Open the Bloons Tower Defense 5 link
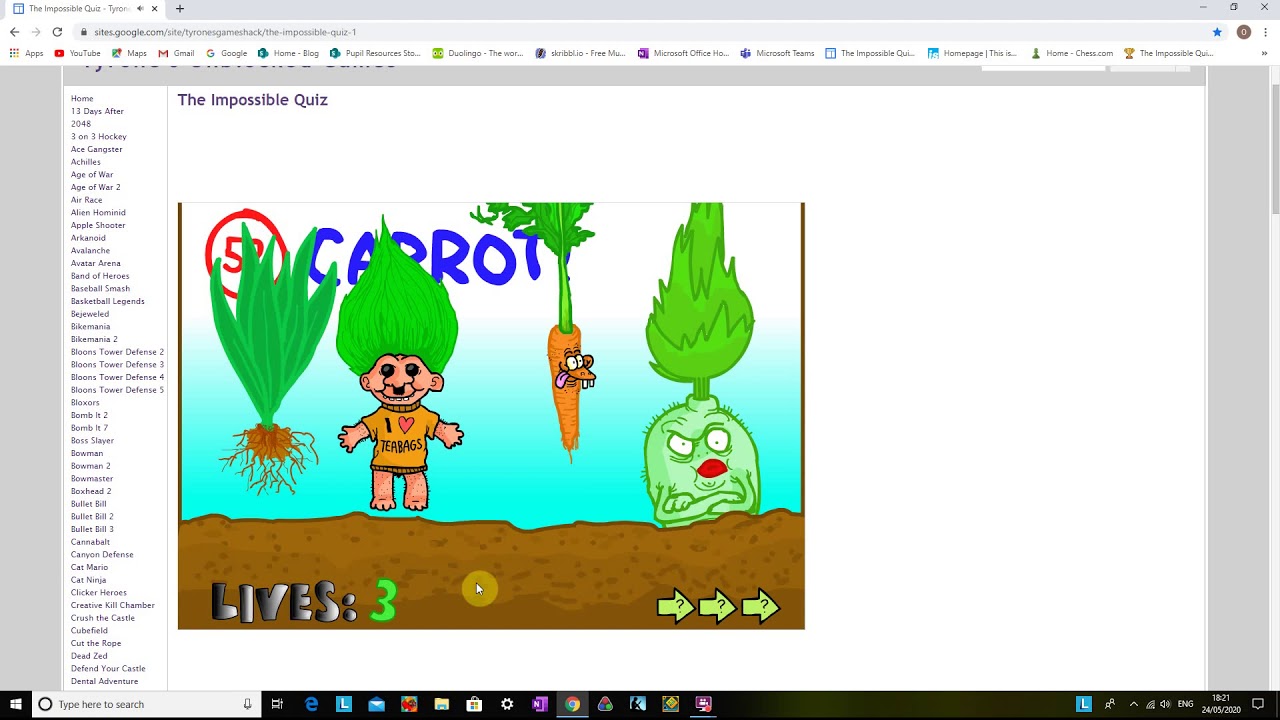The image size is (1280, 720). tap(117, 390)
